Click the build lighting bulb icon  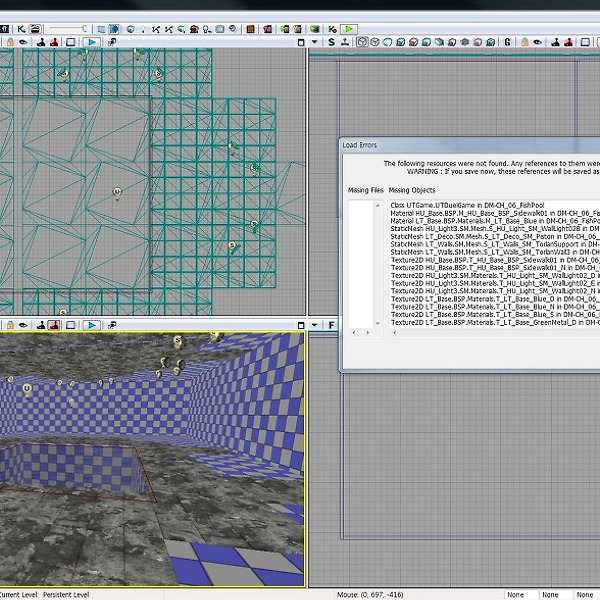pos(207,29)
